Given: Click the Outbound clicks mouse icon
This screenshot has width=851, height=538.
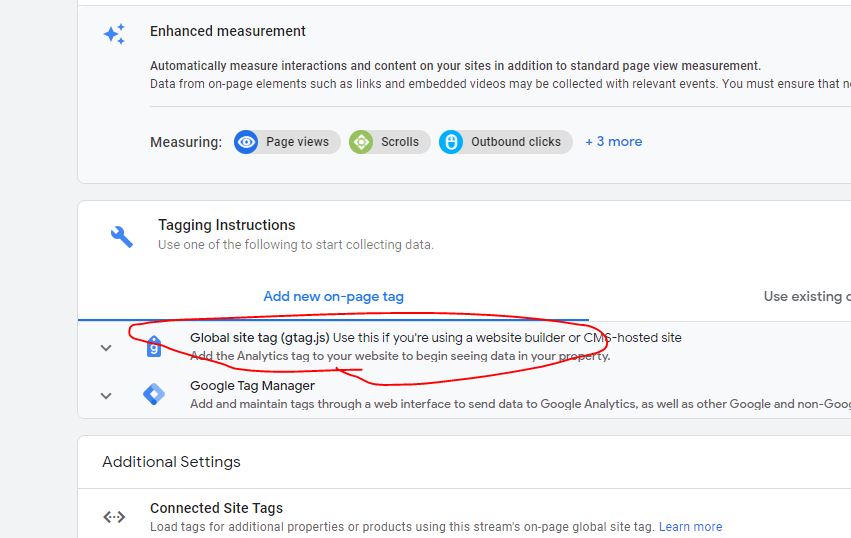Looking at the screenshot, I should pos(451,142).
